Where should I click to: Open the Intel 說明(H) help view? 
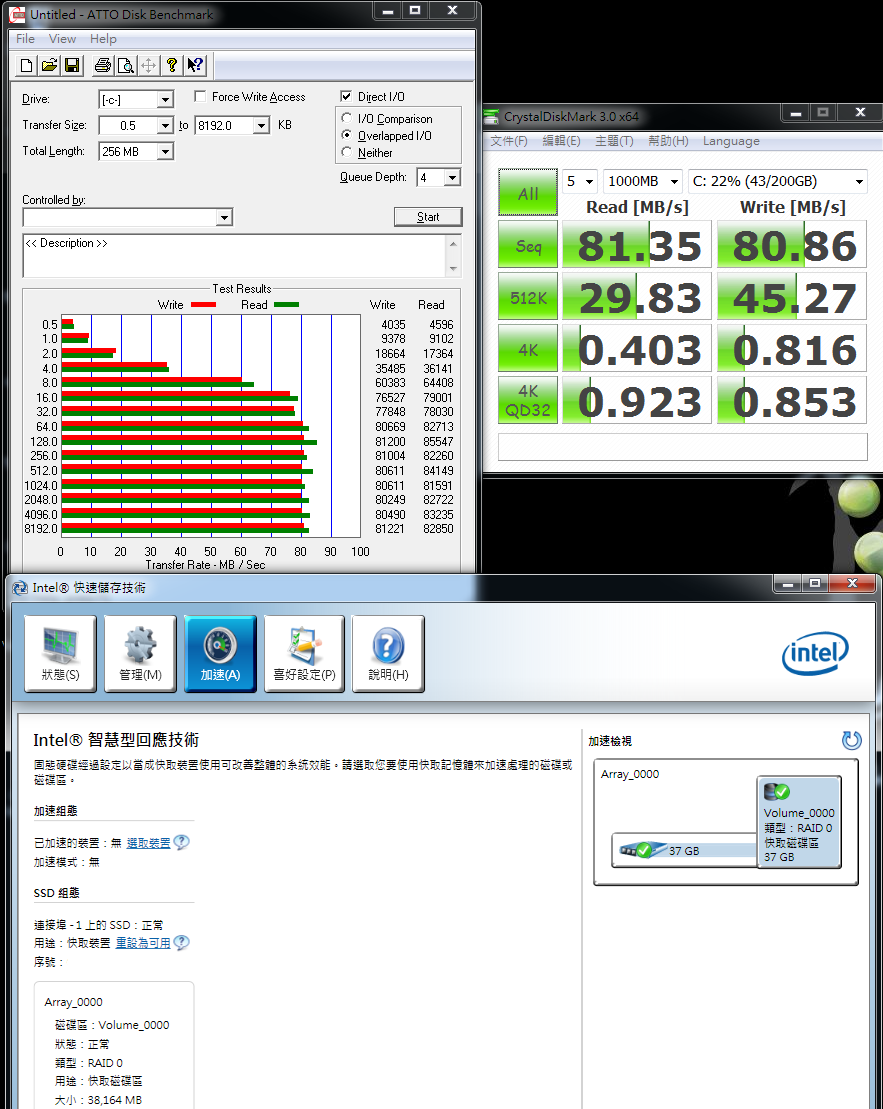[388, 654]
